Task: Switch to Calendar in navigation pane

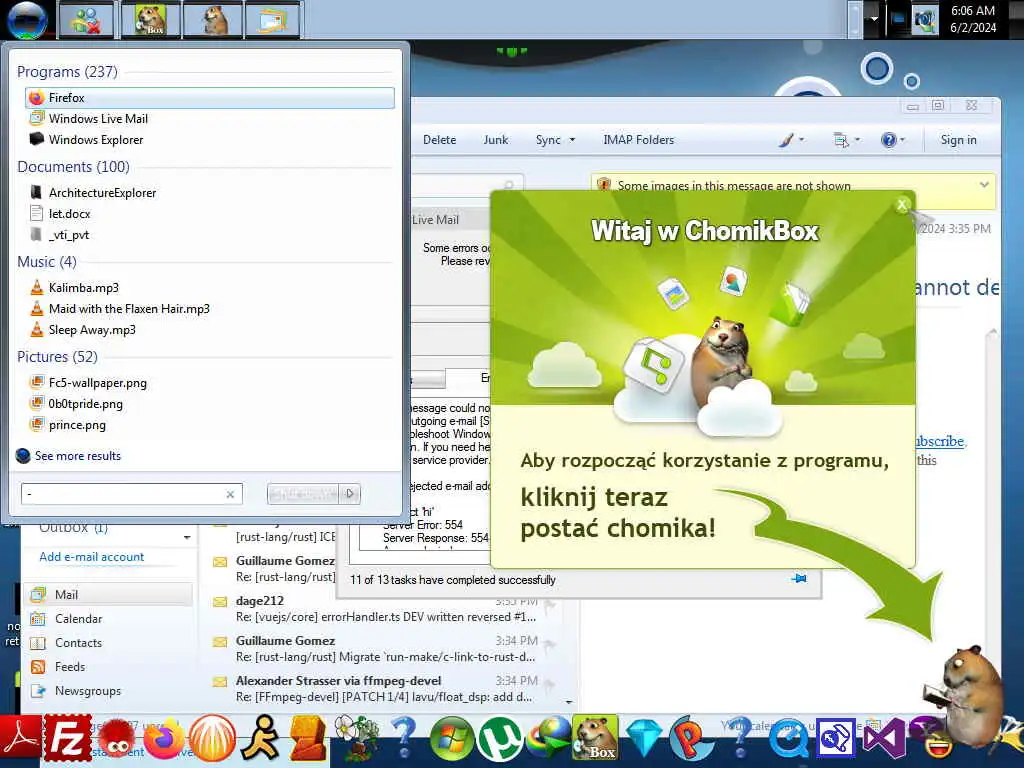Action: tap(78, 618)
